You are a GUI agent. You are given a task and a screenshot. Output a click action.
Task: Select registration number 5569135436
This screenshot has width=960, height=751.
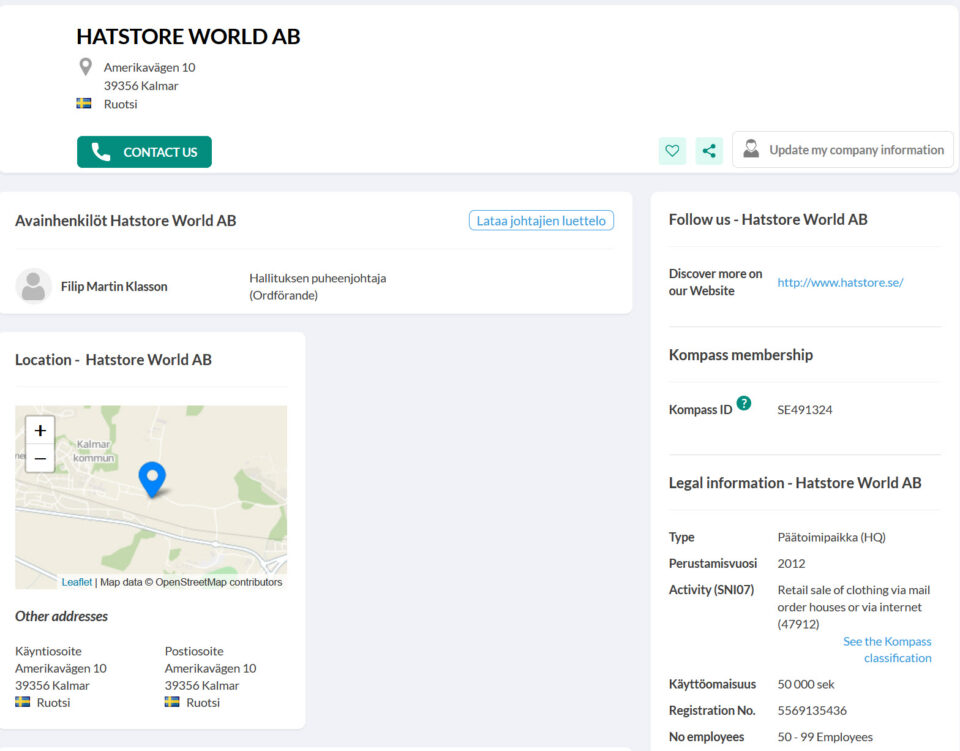tap(812, 711)
